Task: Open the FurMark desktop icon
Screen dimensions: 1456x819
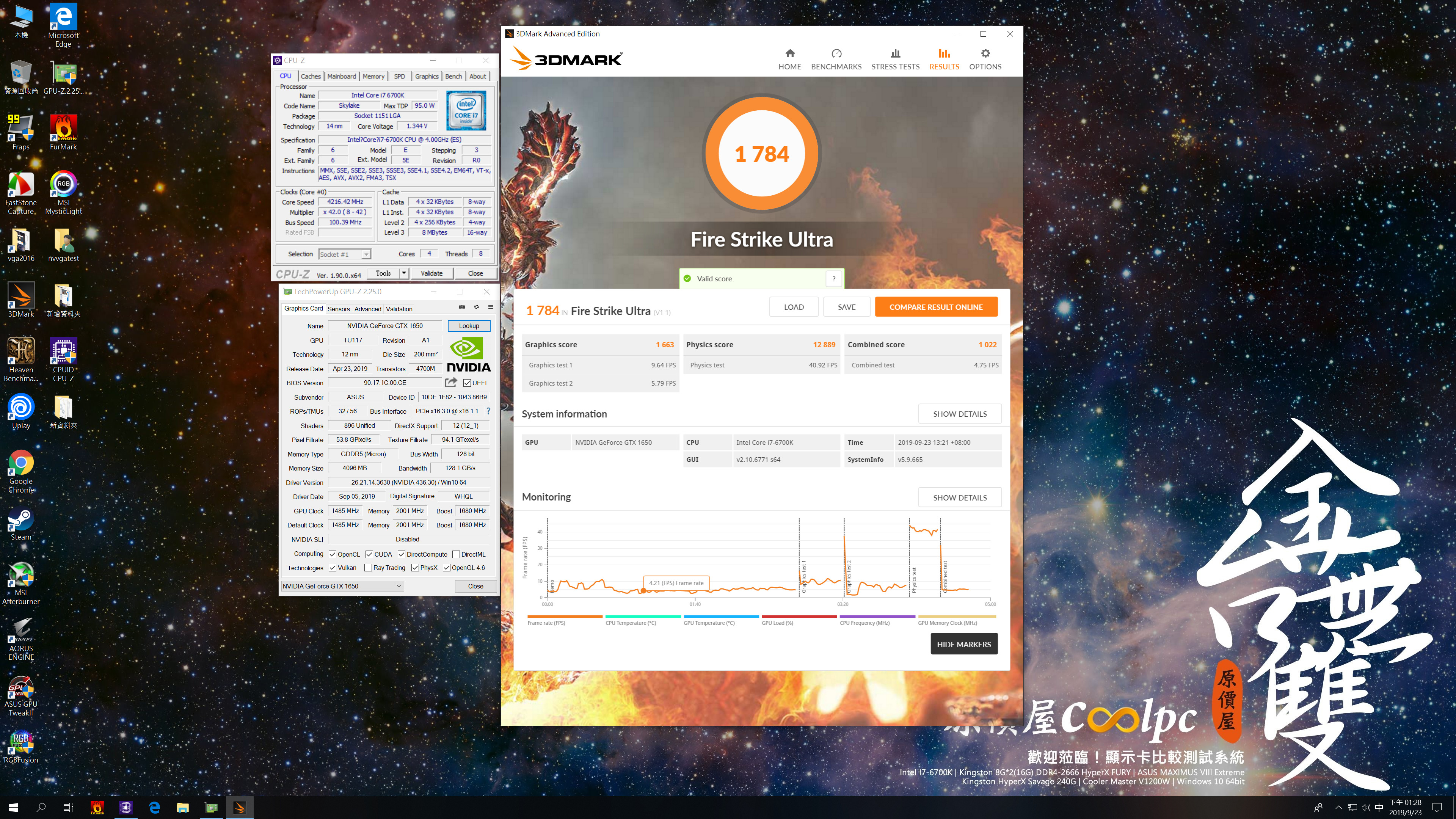Action: pyautogui.click(x=63, y=132)
